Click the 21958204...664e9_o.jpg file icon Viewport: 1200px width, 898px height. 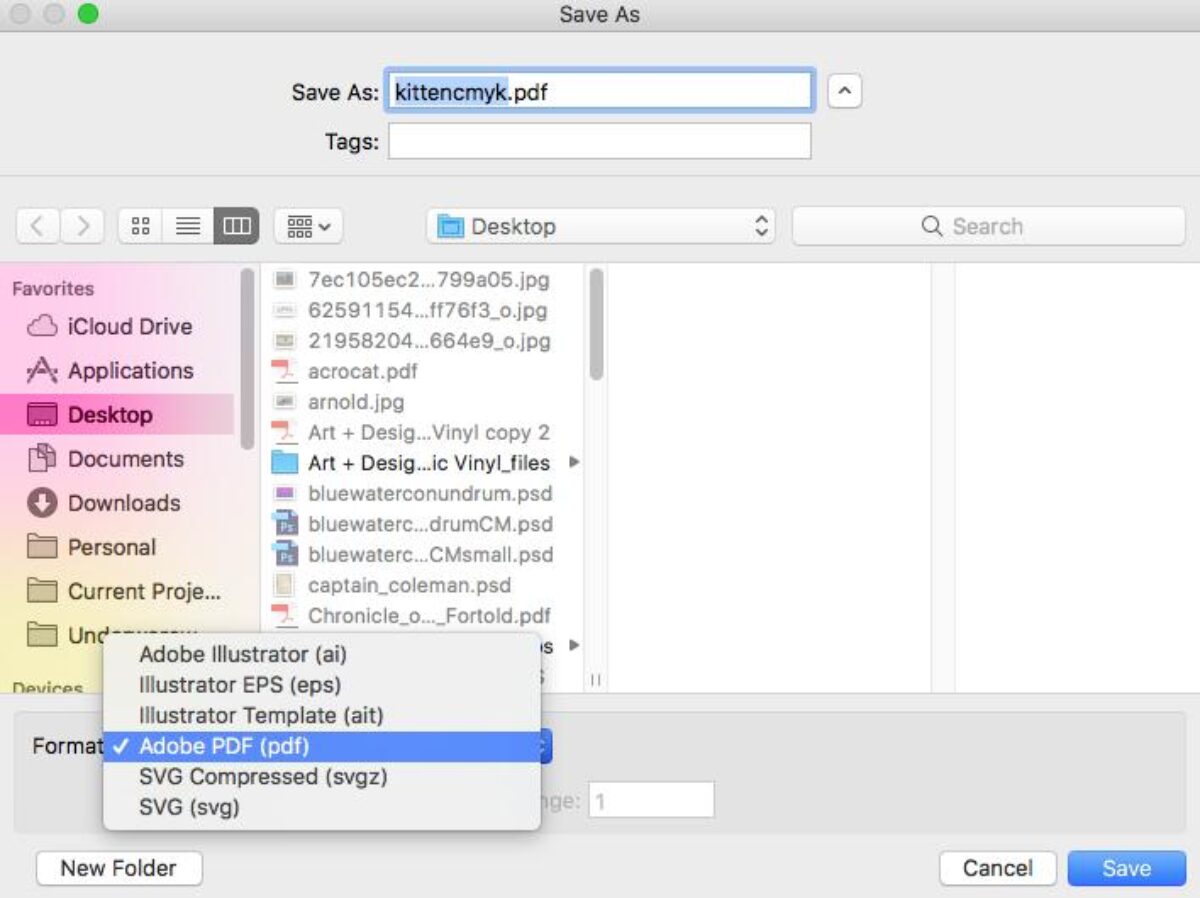285,341
